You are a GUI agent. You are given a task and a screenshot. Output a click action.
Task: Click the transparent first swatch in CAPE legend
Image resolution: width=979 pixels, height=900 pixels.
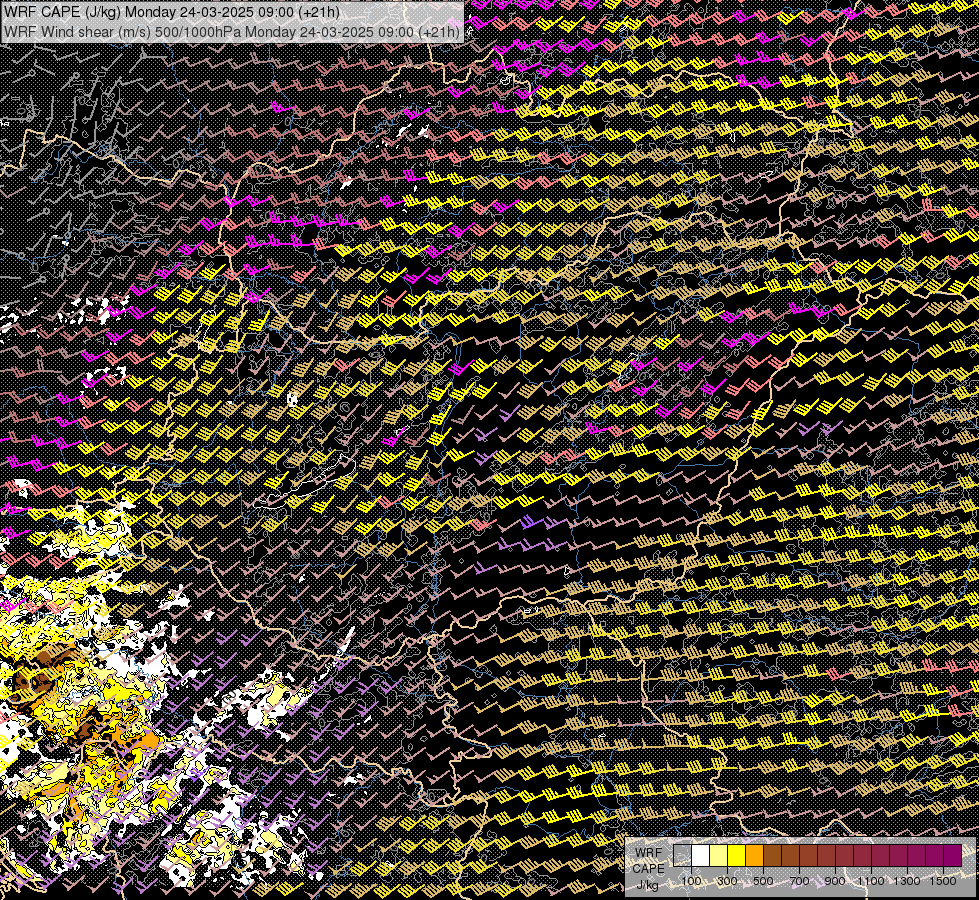(x=682, y=856)
